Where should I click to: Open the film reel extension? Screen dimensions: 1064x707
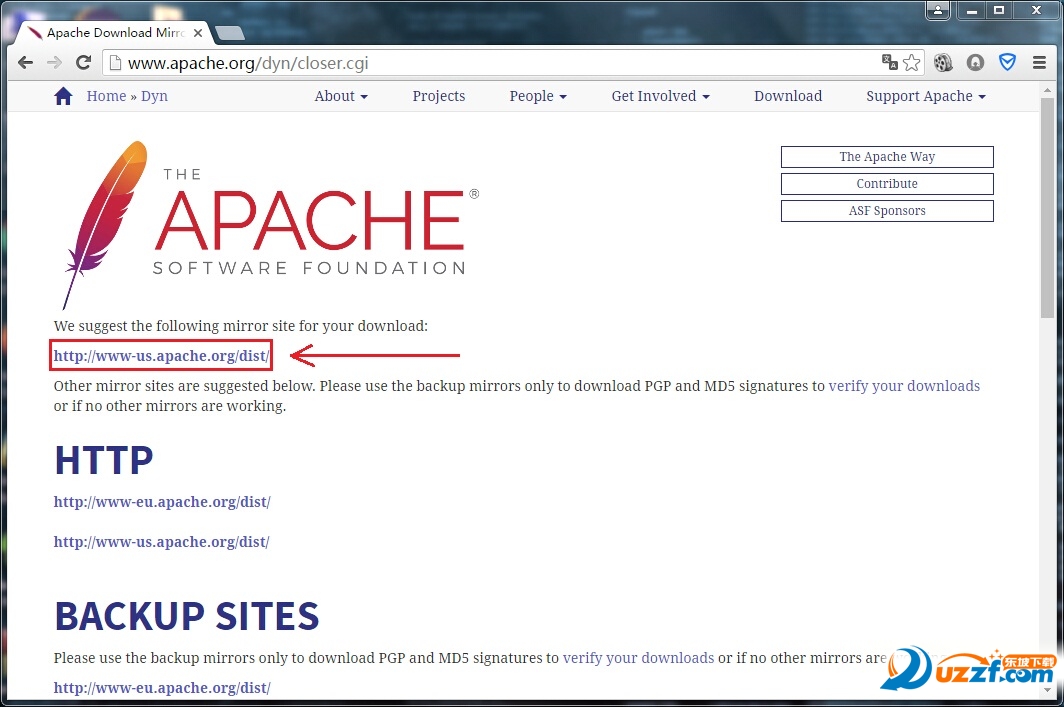click(943, 63)
